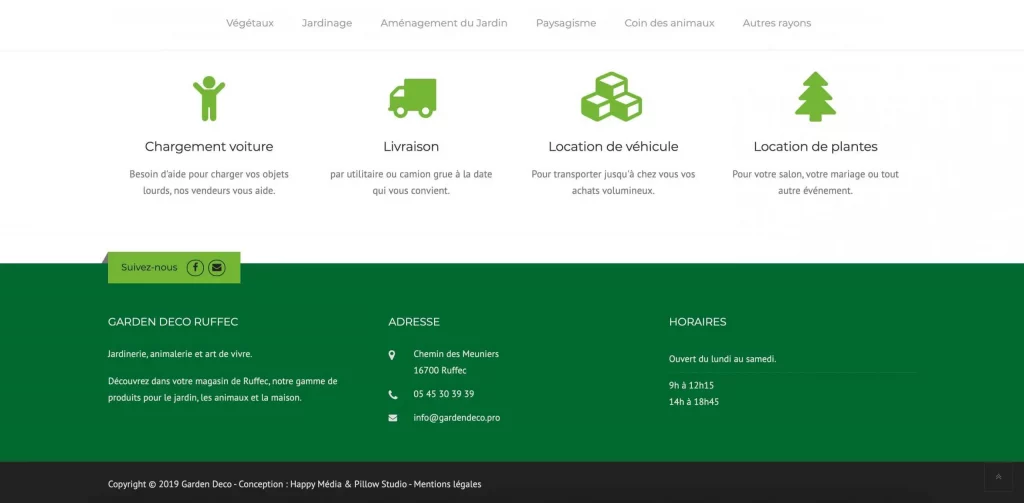Click the person icon above Chargement voiture
The image size is (1024, 503).
(209, 98)
